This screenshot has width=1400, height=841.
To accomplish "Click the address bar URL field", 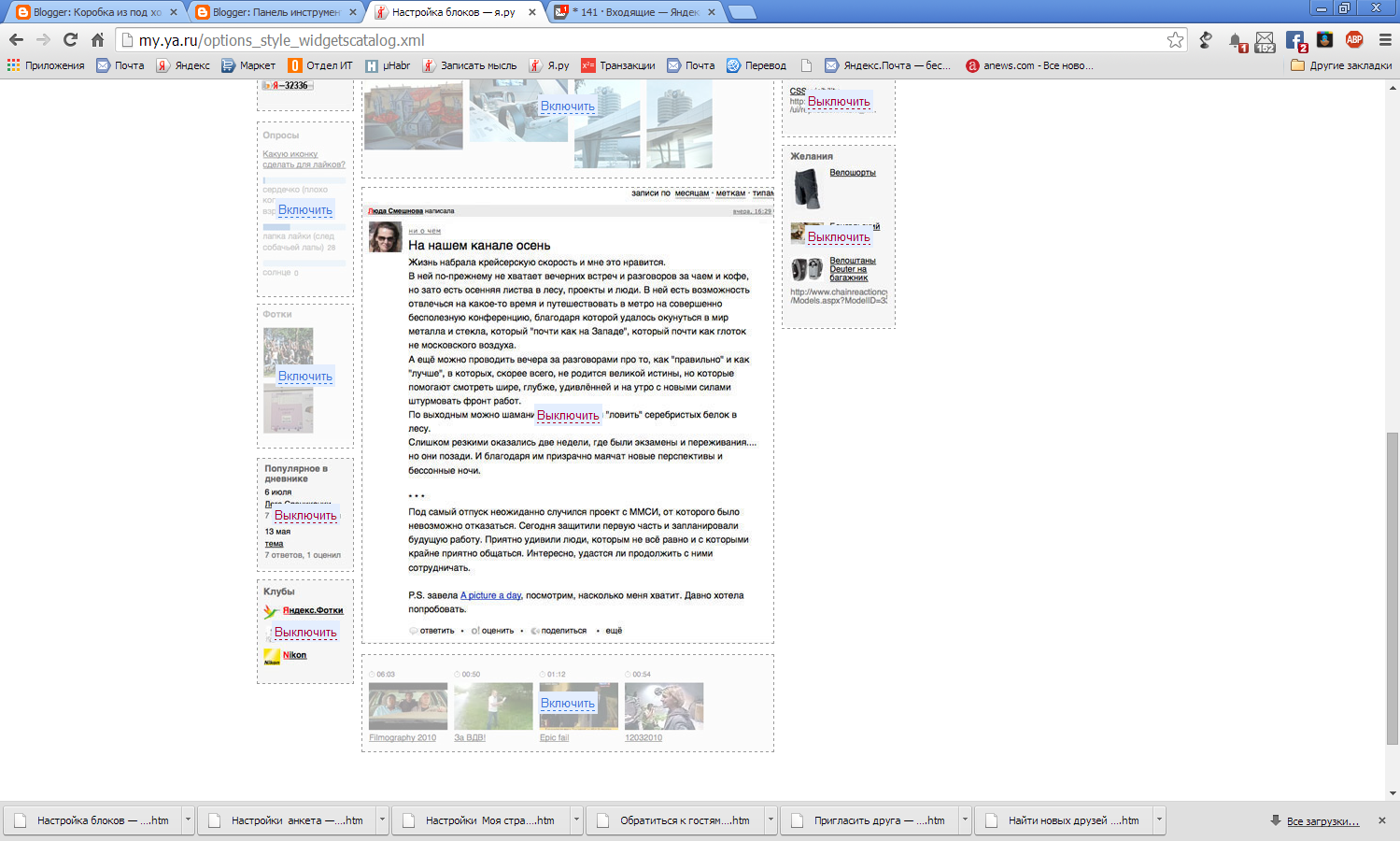I will pyautogui.click(x=644, y=40).
